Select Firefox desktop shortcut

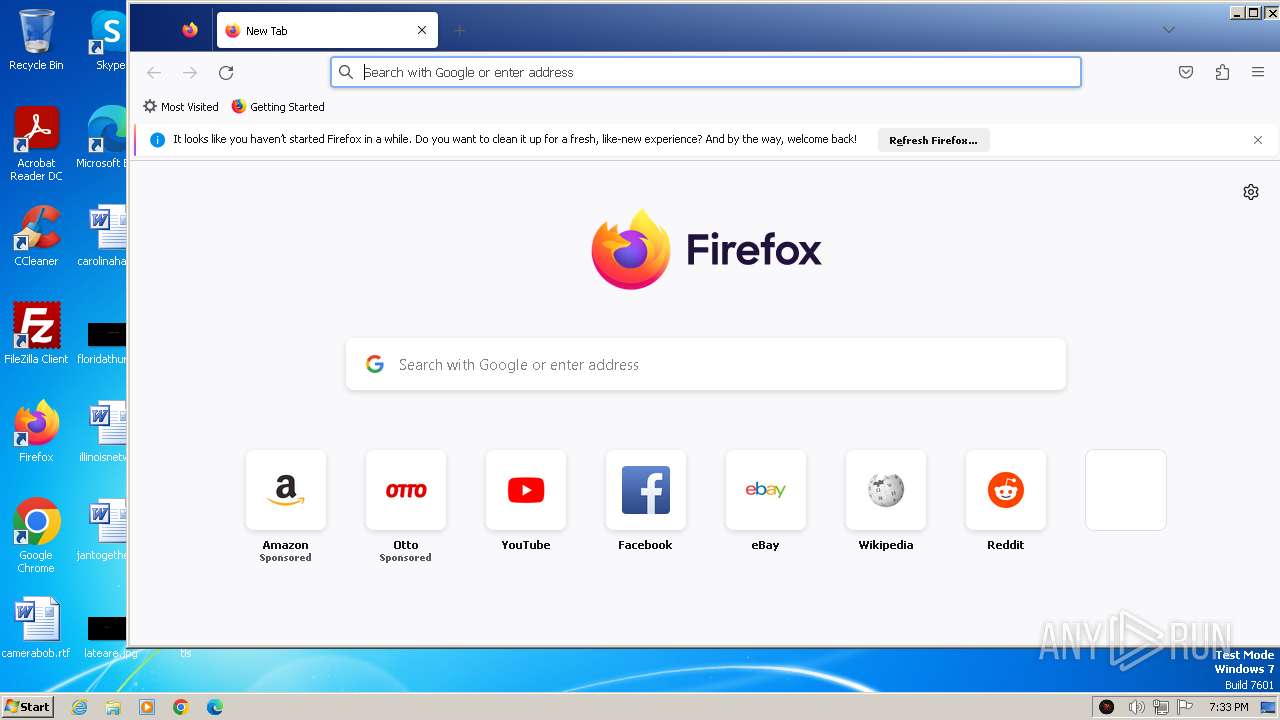click(x=36, y=431)
